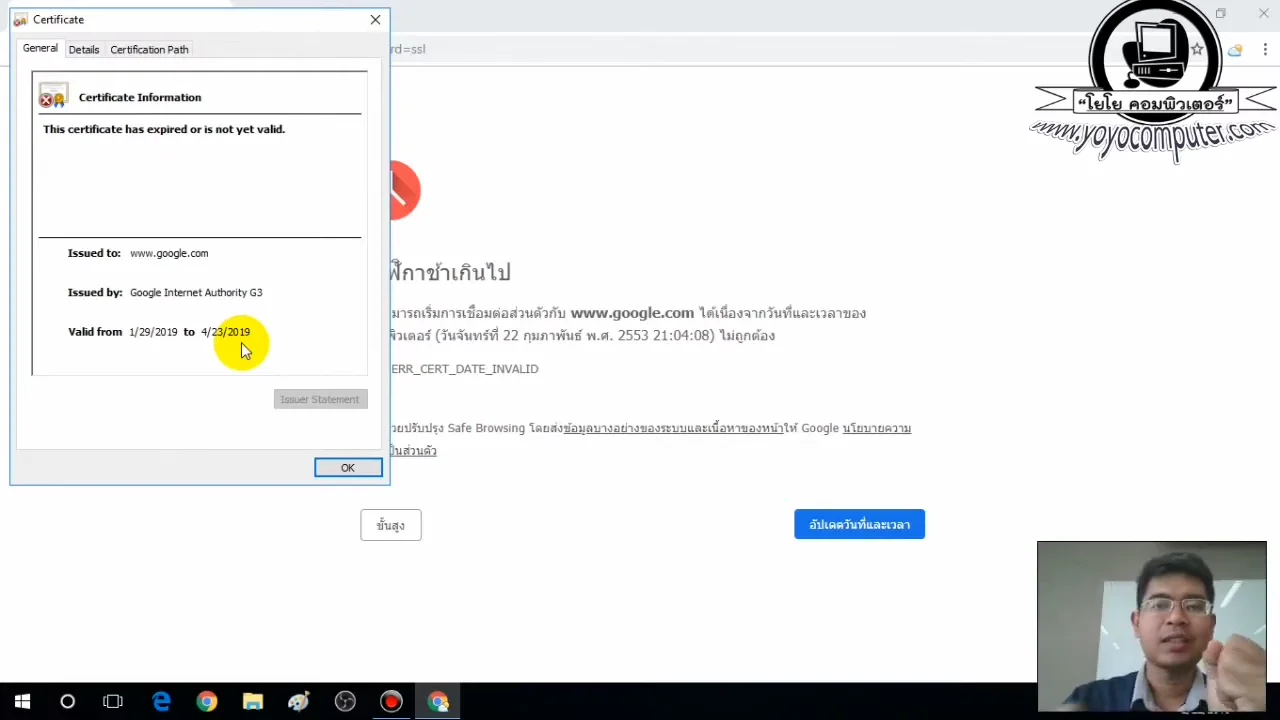Launch Microsoft Edge from the taskbar
This screenshot has width=1280, height=720.
(161, 701)
